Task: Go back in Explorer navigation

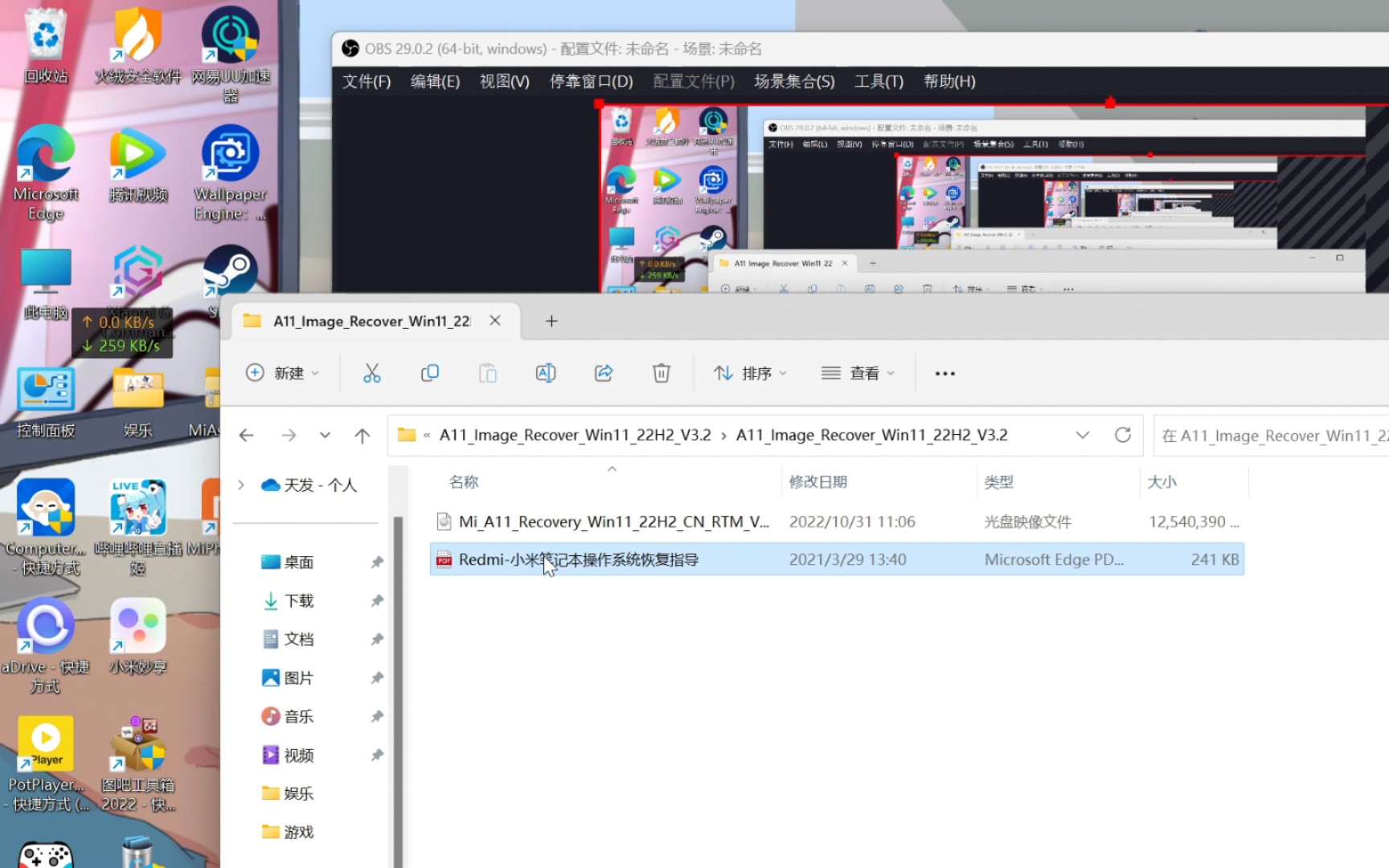Action: (x=247, y=435)
